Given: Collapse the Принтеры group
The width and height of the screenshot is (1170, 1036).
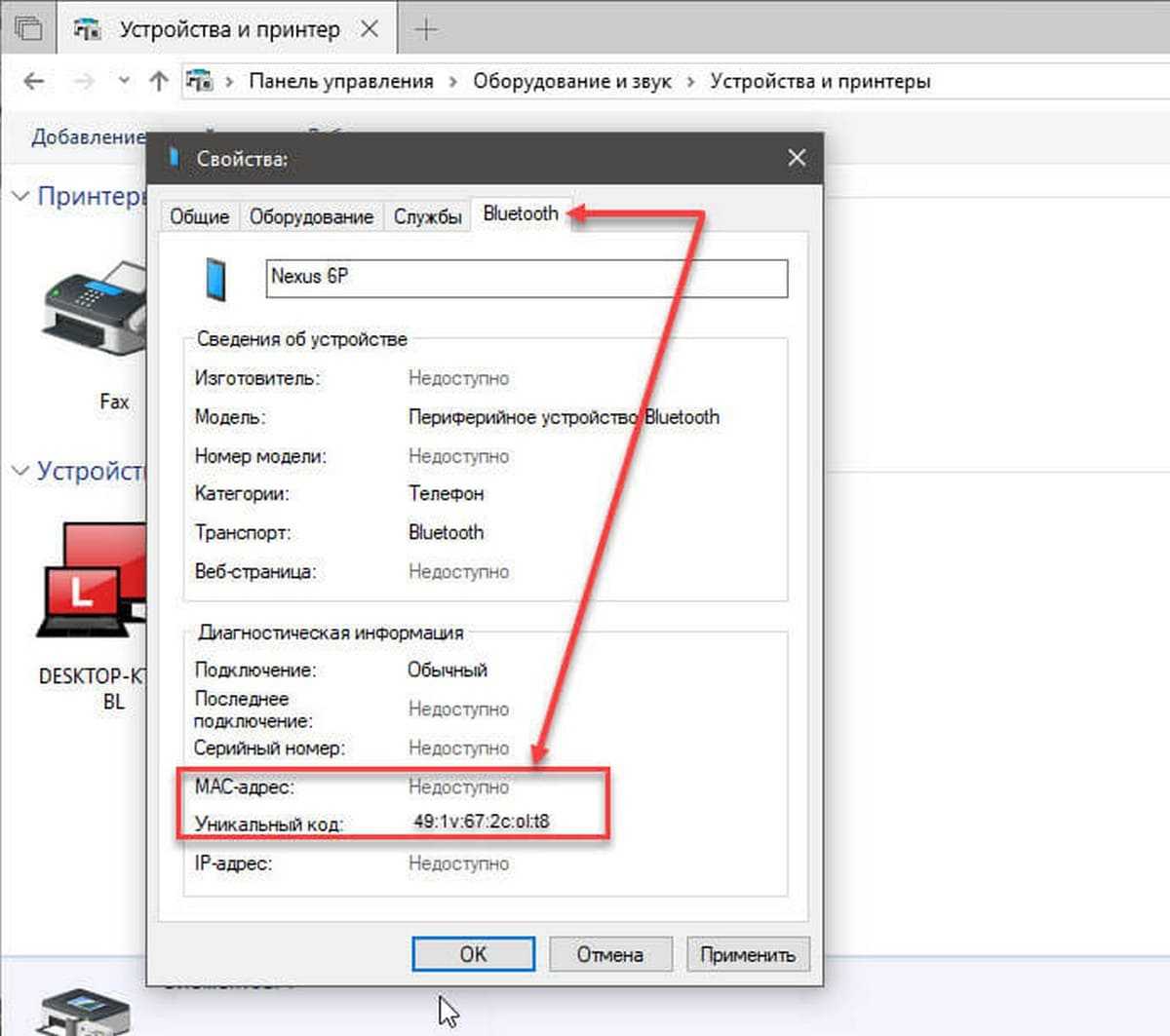Looking at the screenshot, I should click(x=20, y=197).
